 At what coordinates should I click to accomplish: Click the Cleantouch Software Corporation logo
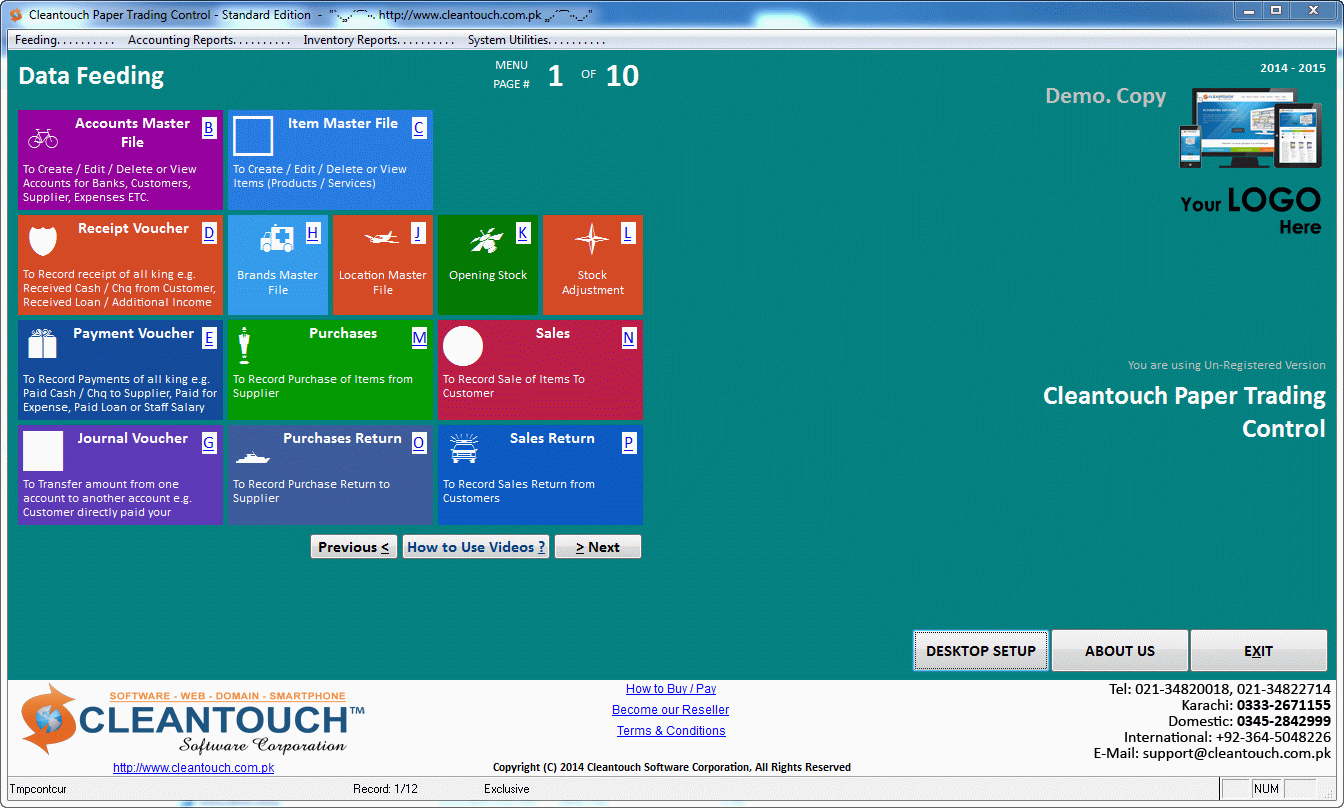193,719
